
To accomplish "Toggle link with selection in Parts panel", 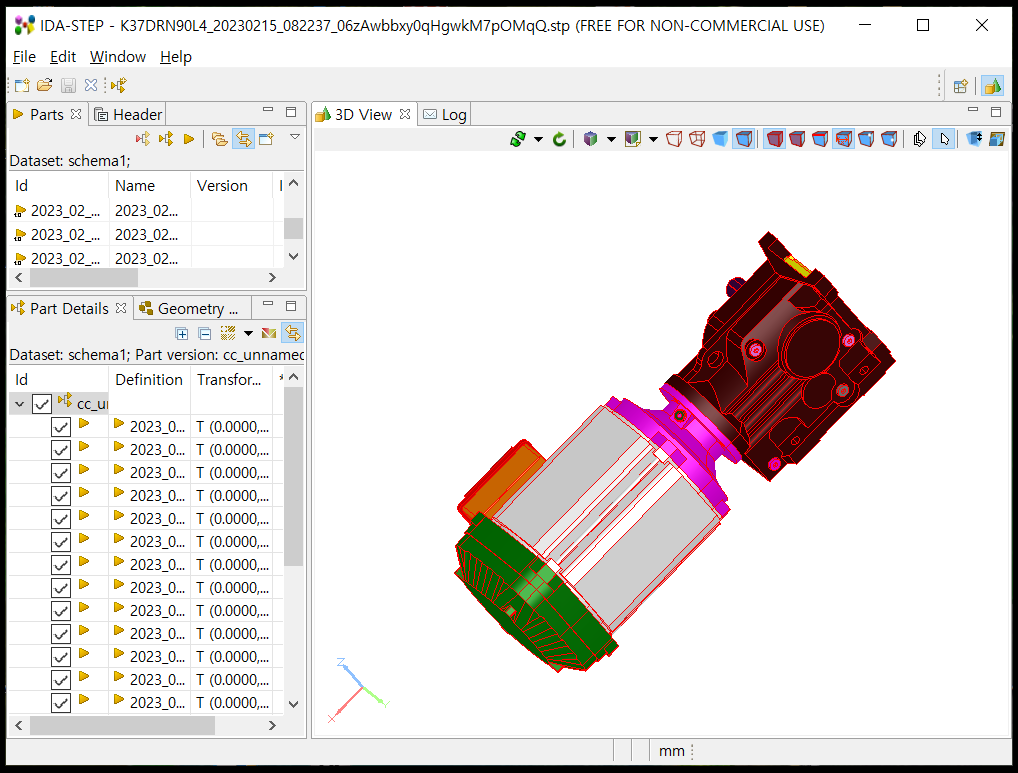I will pos(243,139).
